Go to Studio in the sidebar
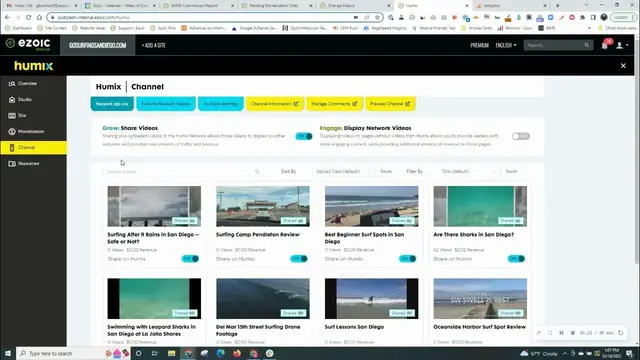This screenshot has width=640, height=360. pos(24,100)
